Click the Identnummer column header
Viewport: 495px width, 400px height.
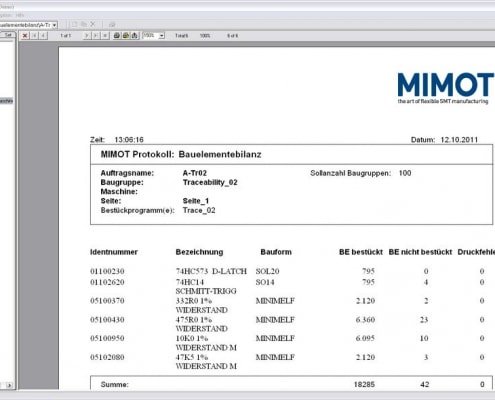coord(114,252)
